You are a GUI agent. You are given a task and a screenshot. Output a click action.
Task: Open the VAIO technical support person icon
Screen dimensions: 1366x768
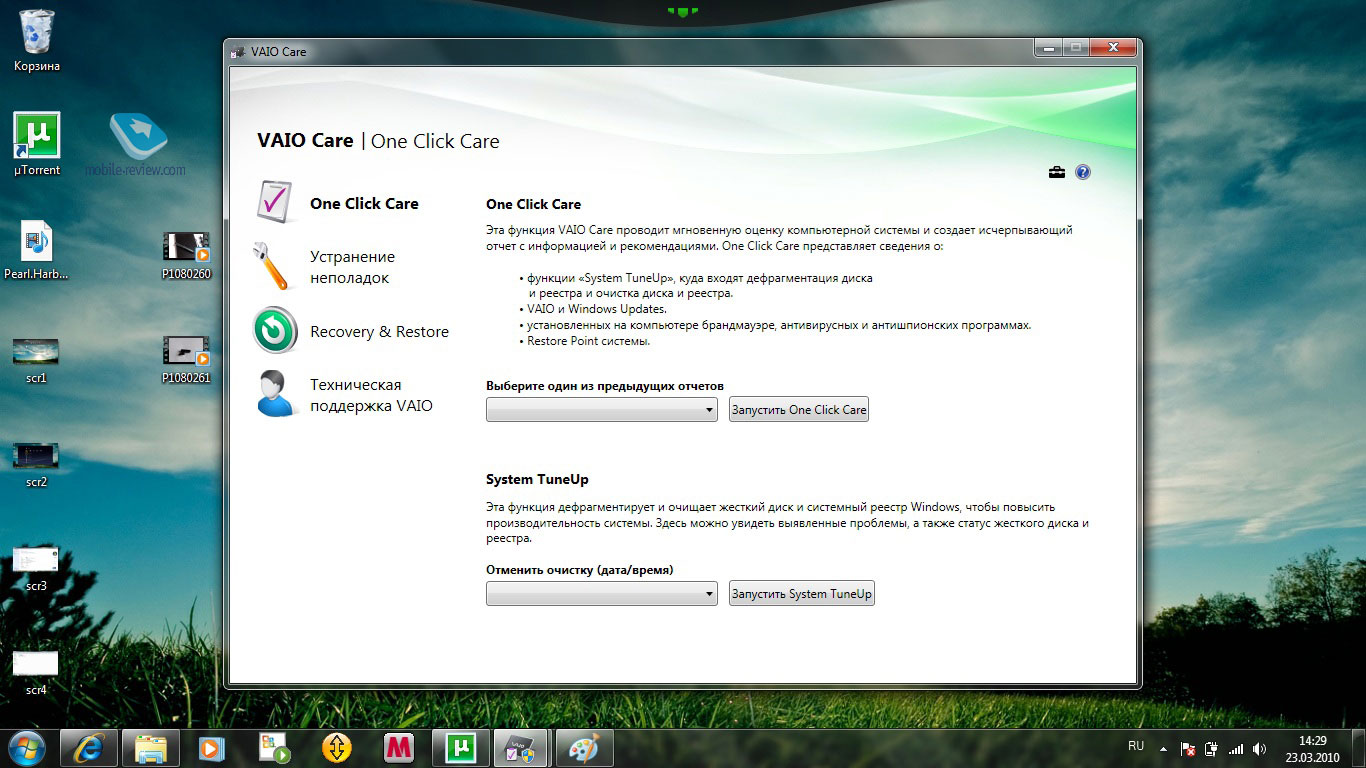point(276,393)
